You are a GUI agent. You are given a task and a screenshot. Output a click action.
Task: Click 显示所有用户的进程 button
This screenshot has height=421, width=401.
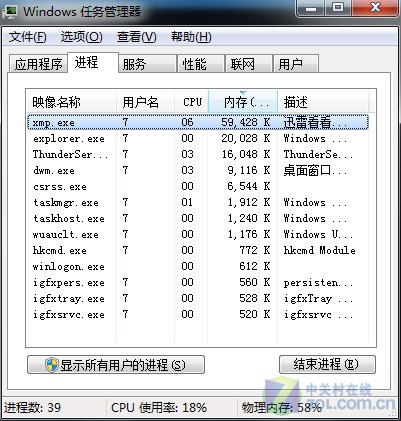116,365
